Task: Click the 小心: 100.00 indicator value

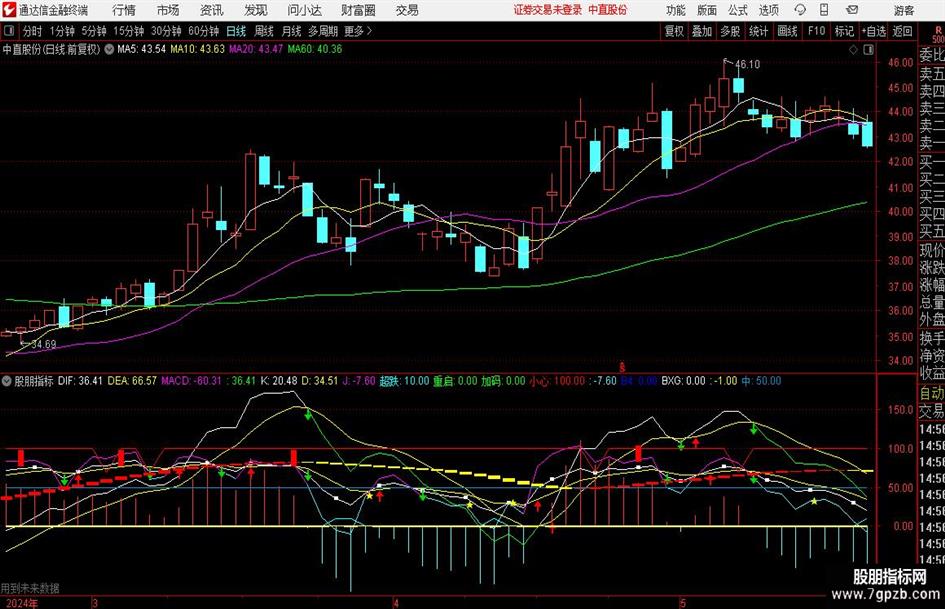Action: (557, 381)
